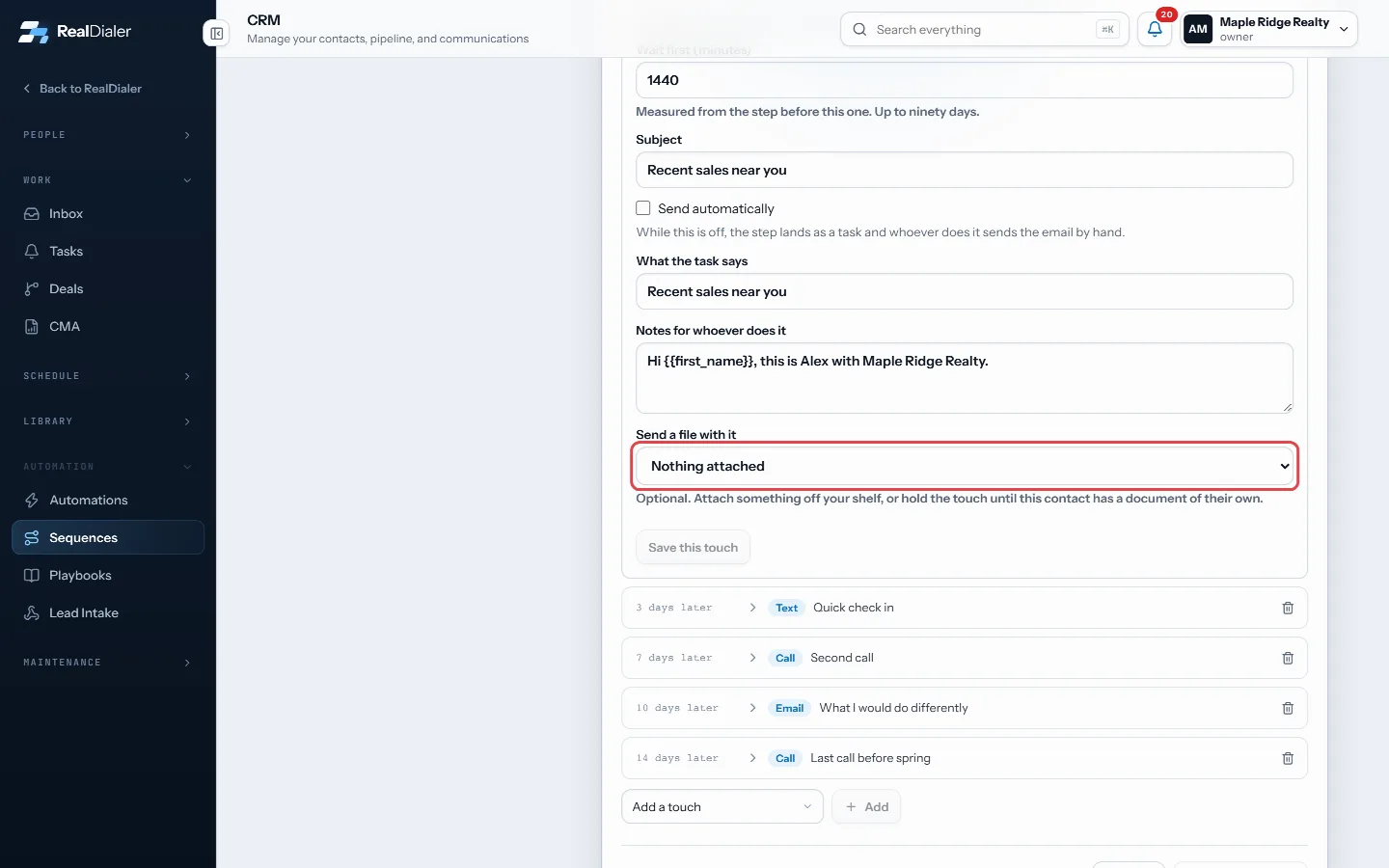The image size is (1389, 868).
Task: Expand the Second call touch chevron
Action: (752, 659)
